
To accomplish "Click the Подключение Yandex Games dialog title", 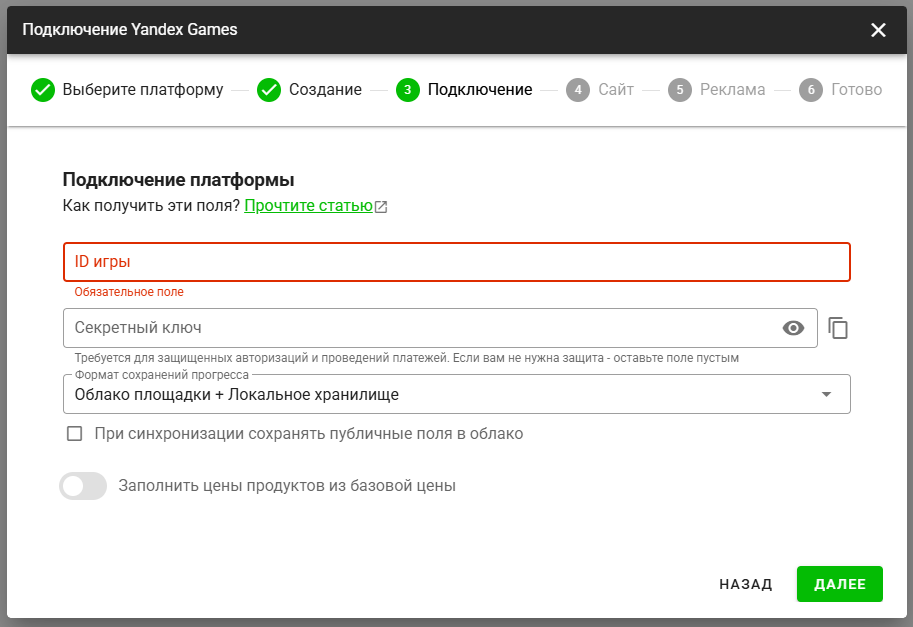I will pos(130,30).
